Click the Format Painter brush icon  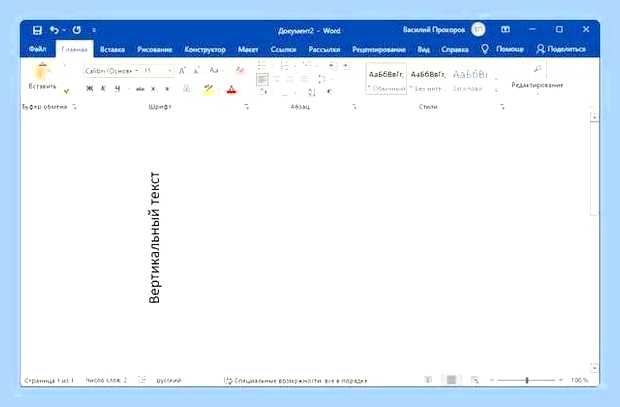coord(66,91)
